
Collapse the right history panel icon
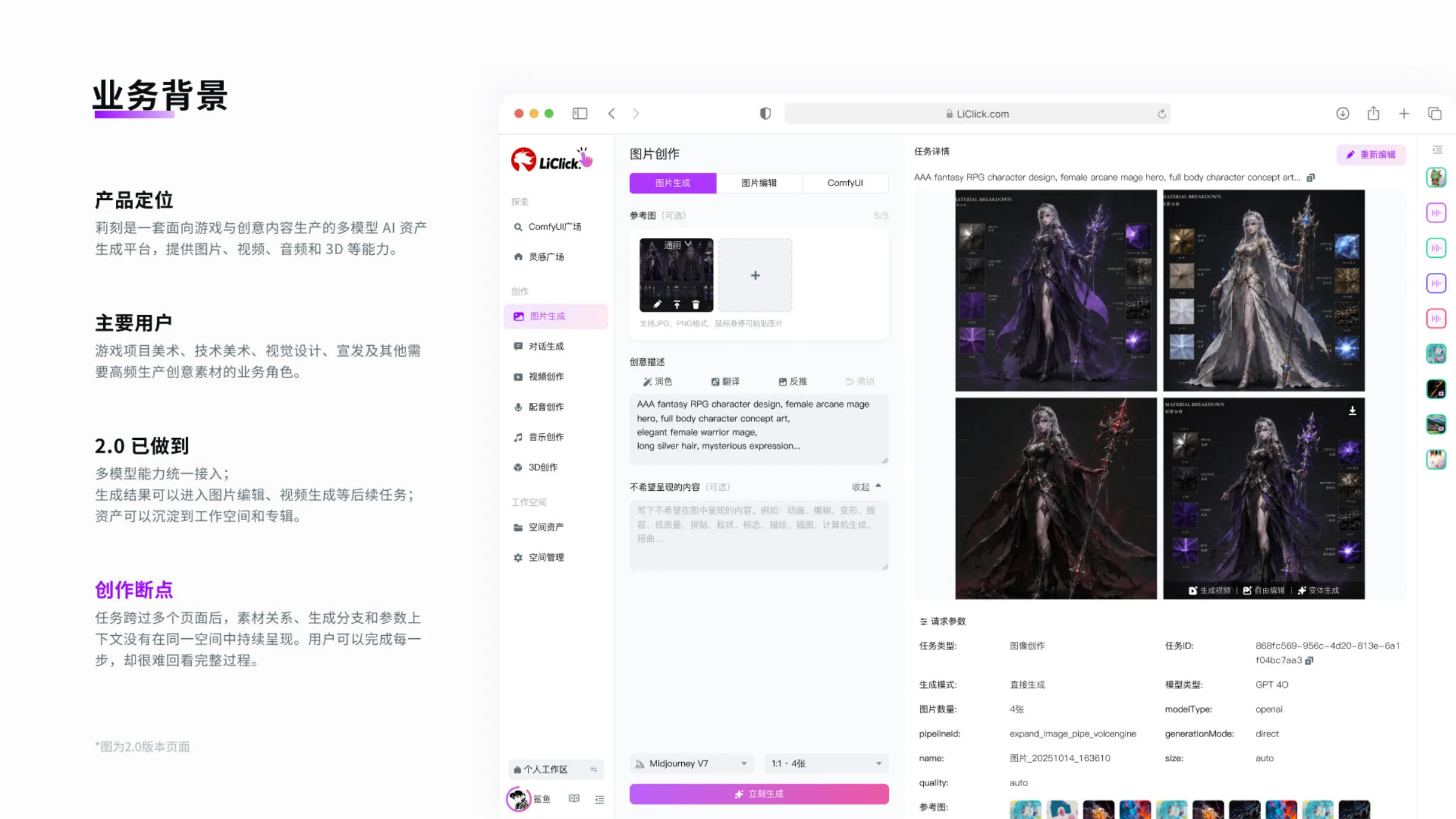[x=1437, y=150]
